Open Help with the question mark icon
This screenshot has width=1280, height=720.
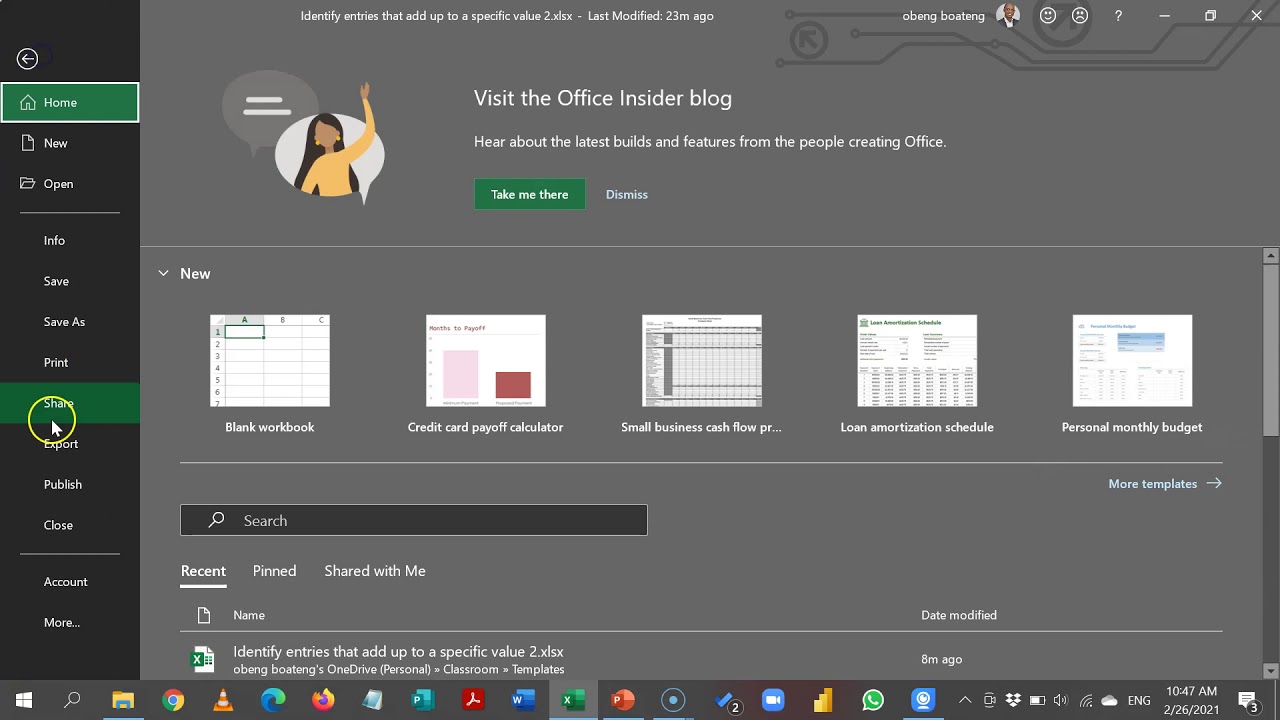[x=1118, y=16]
